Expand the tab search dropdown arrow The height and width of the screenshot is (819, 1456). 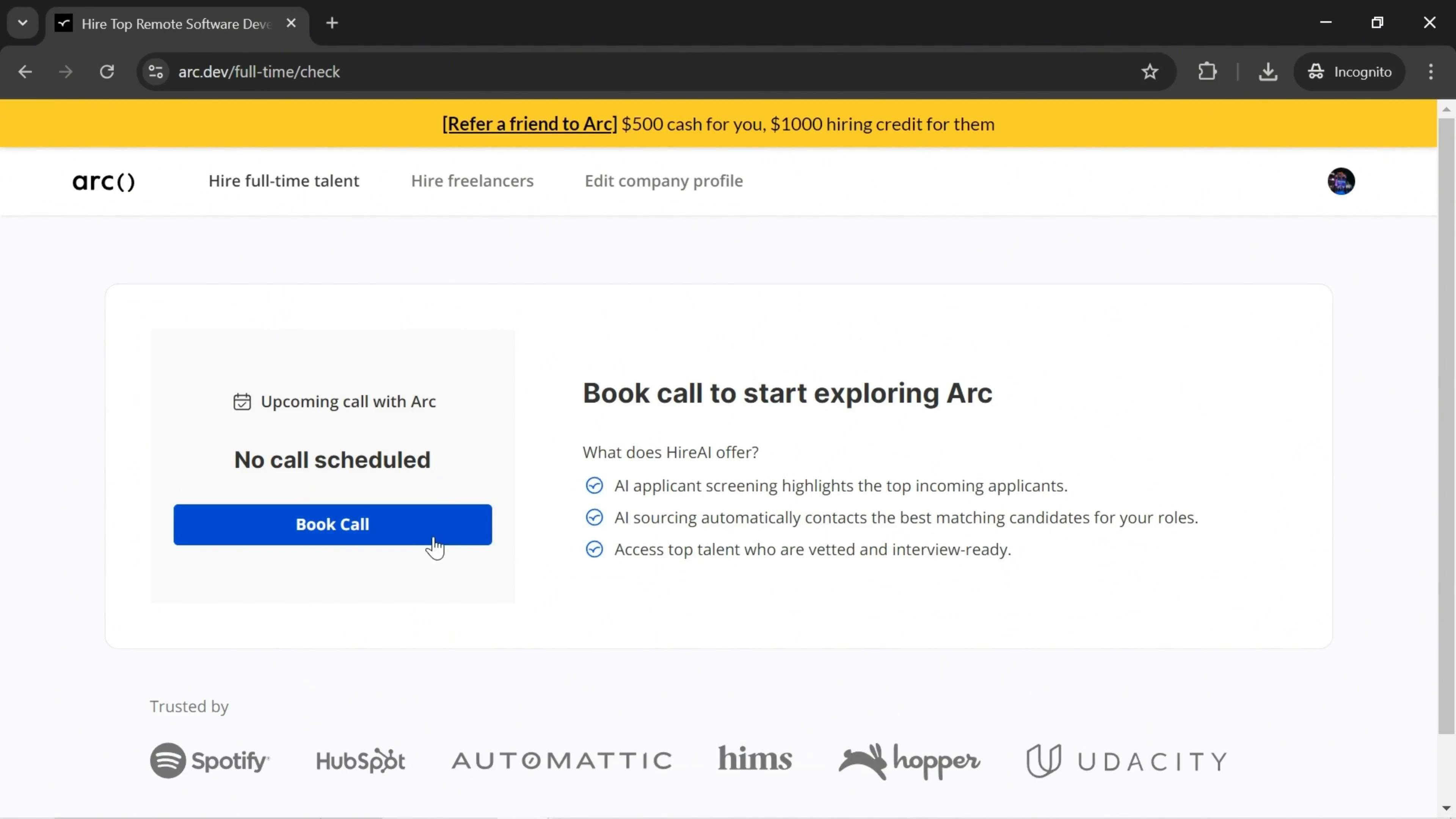coord(23,23)
